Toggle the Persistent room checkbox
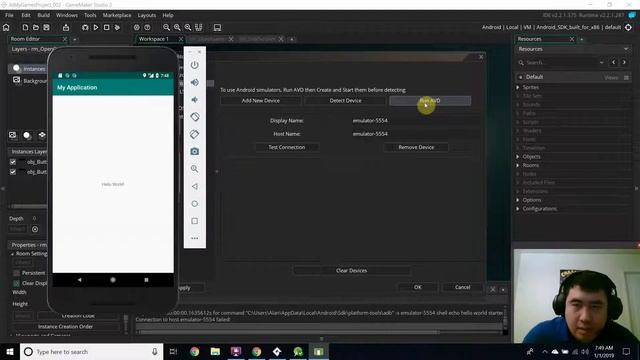Screen dimensions: 640x360 coord(16,273)
